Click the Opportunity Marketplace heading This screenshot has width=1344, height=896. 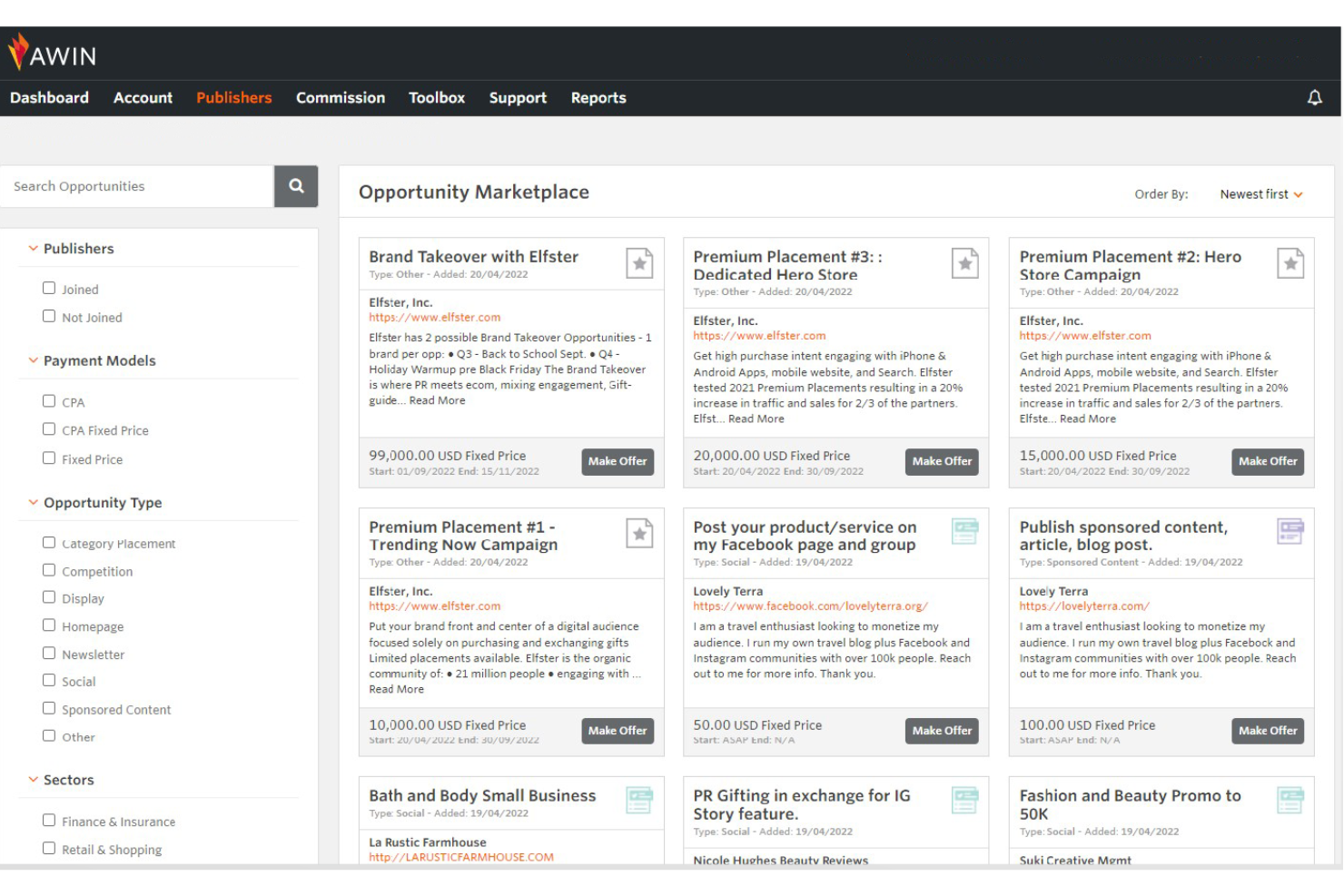pos(474,192)
